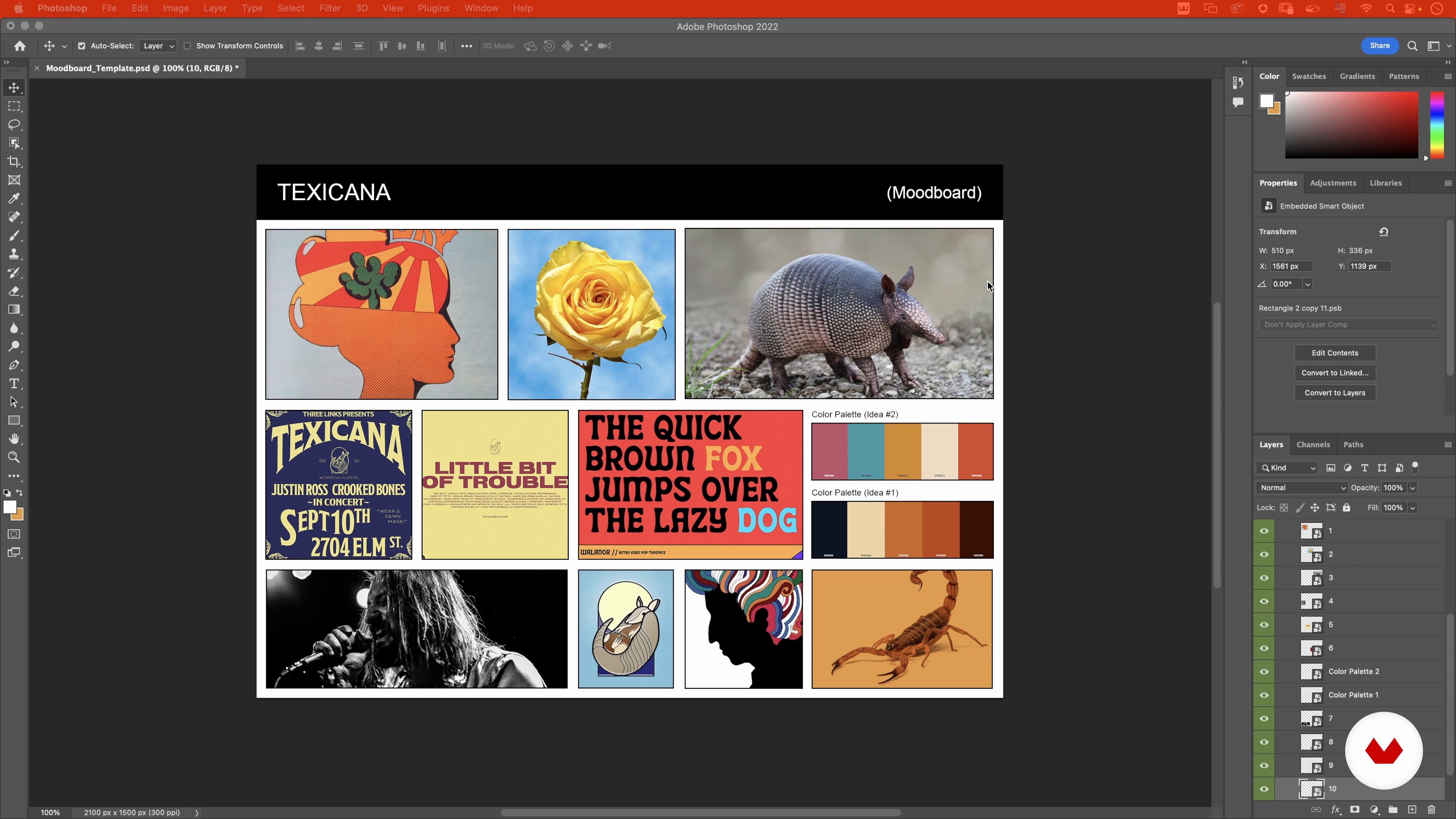Toggle lock transparent pixels
The image size is (1456, 819).
pyautogui.click(x=1283, y=508)
